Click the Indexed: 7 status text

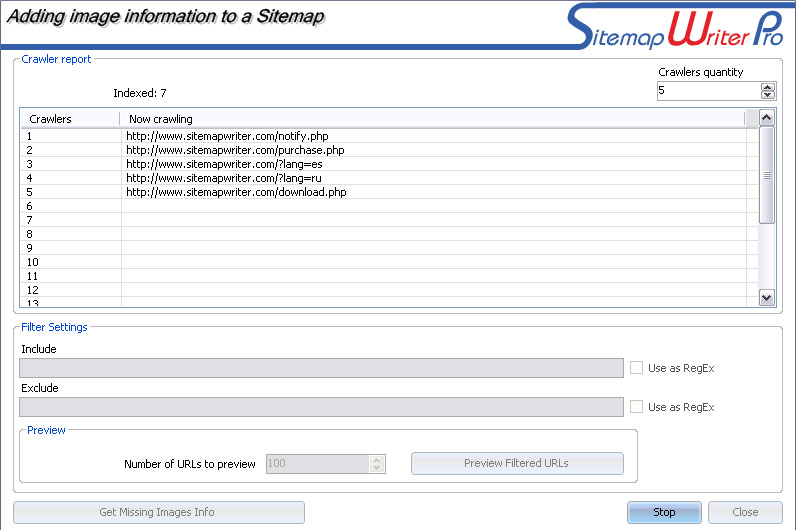140,93
